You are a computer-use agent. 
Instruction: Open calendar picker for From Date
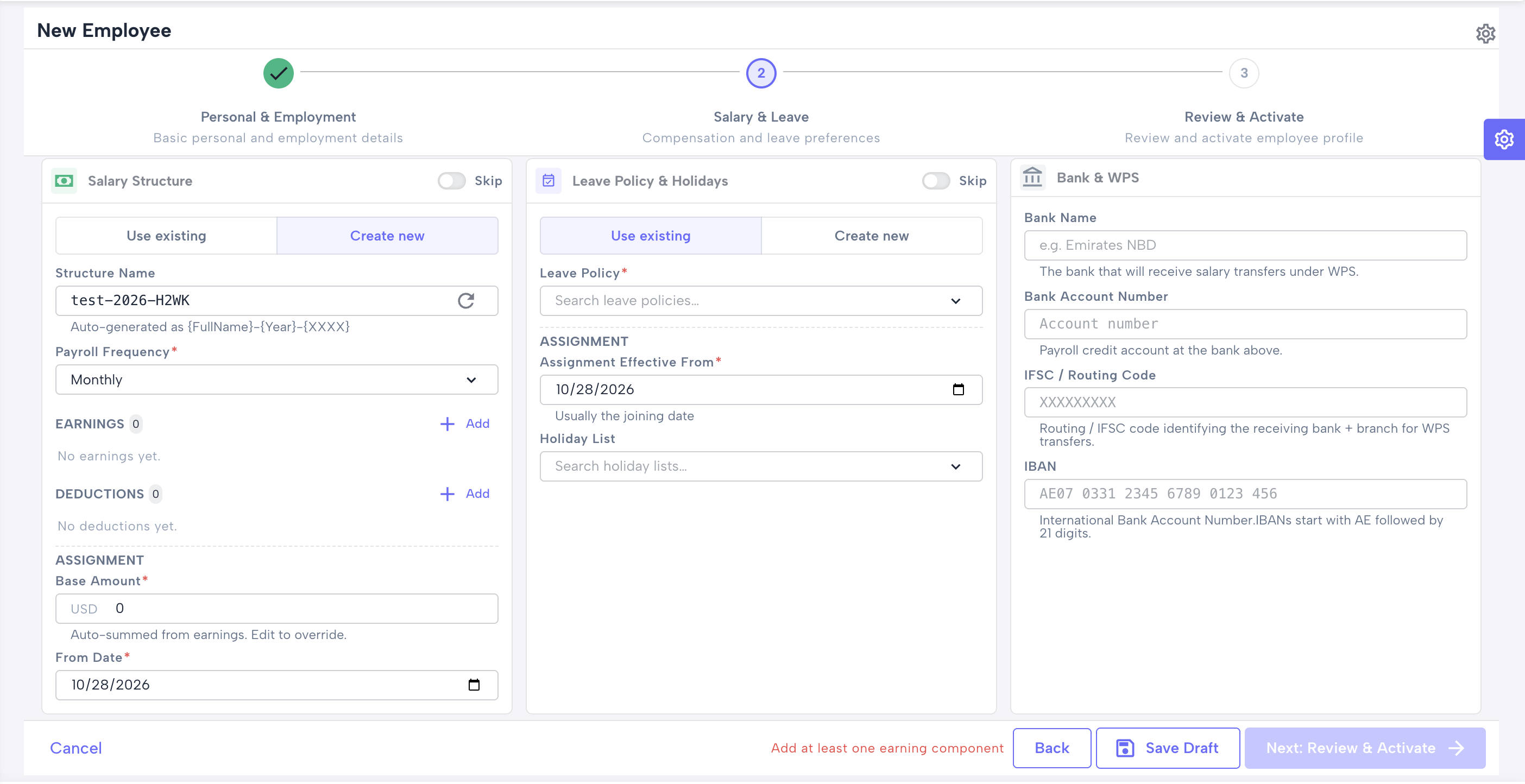[x=474, y=685]
